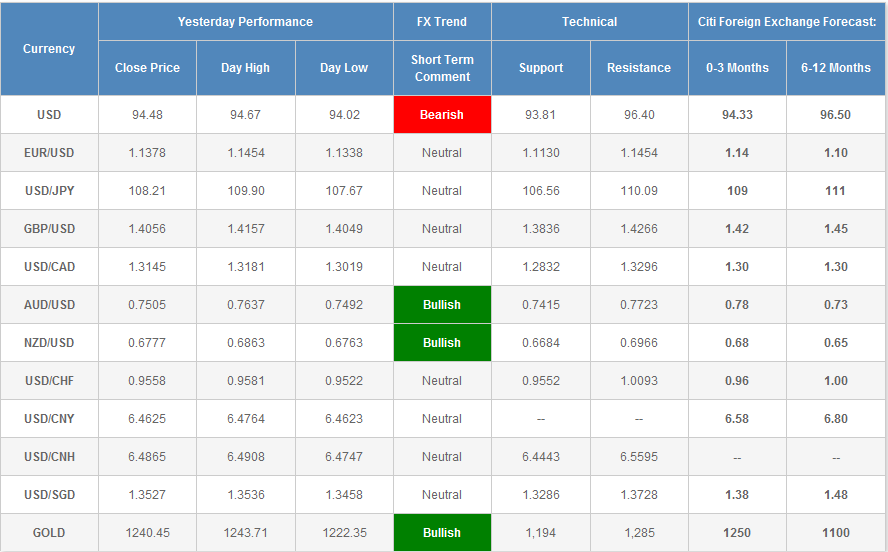
Task: Select the Day Low column header
Action: pyautogui.click(x=343, y=68)
